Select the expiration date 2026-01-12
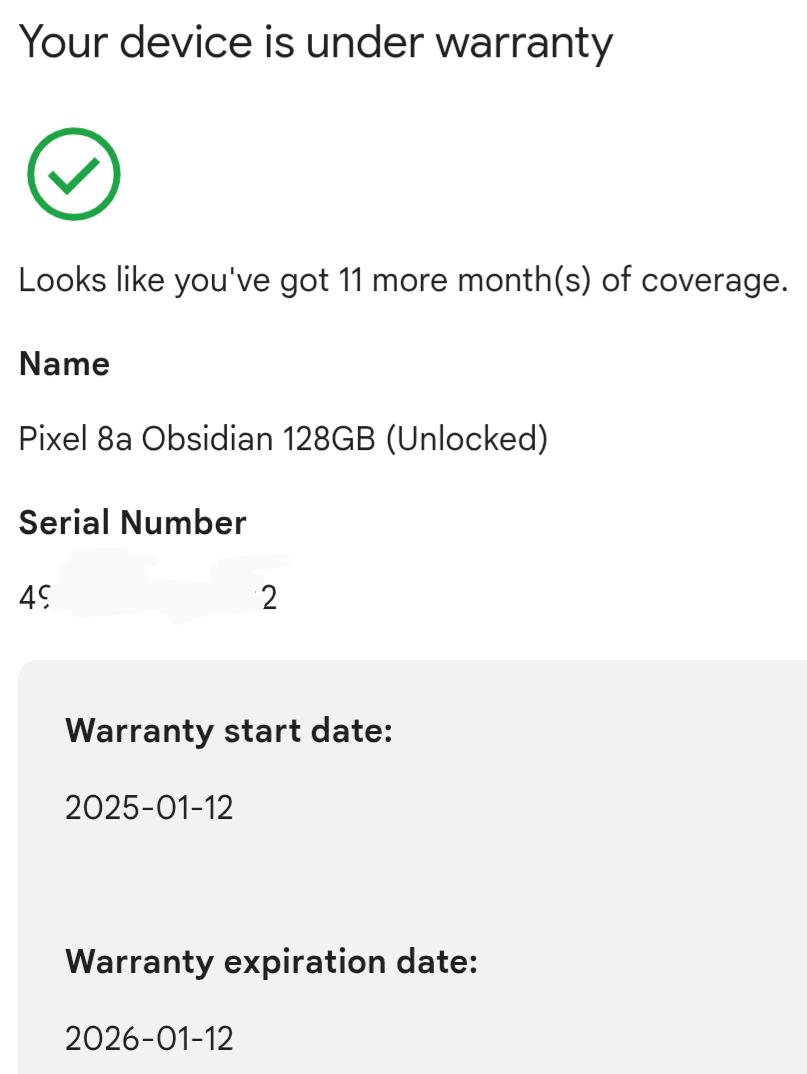Screen dimensions: 807x1074 (149, 1038)
